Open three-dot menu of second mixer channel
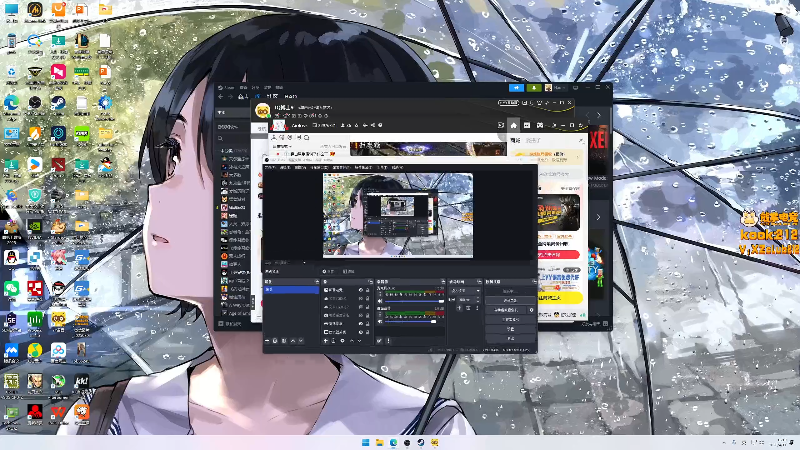800x450 pixels. click(380, 314)
